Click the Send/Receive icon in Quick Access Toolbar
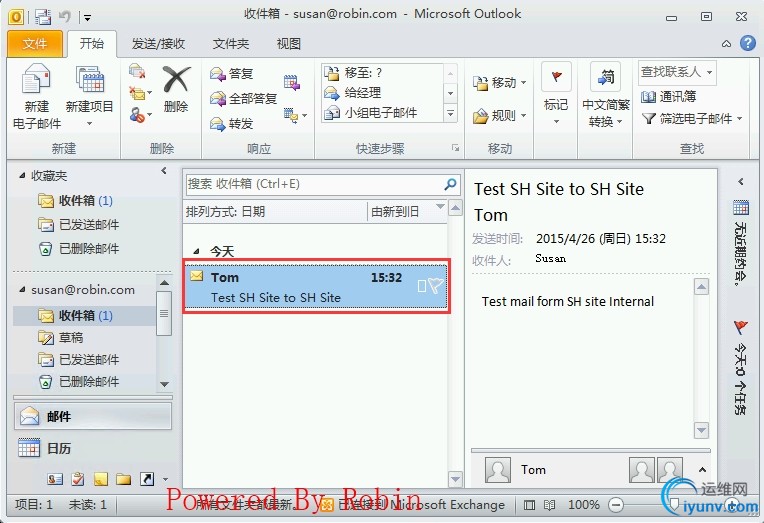The image size is (764, 523). [x=43, y=17]
